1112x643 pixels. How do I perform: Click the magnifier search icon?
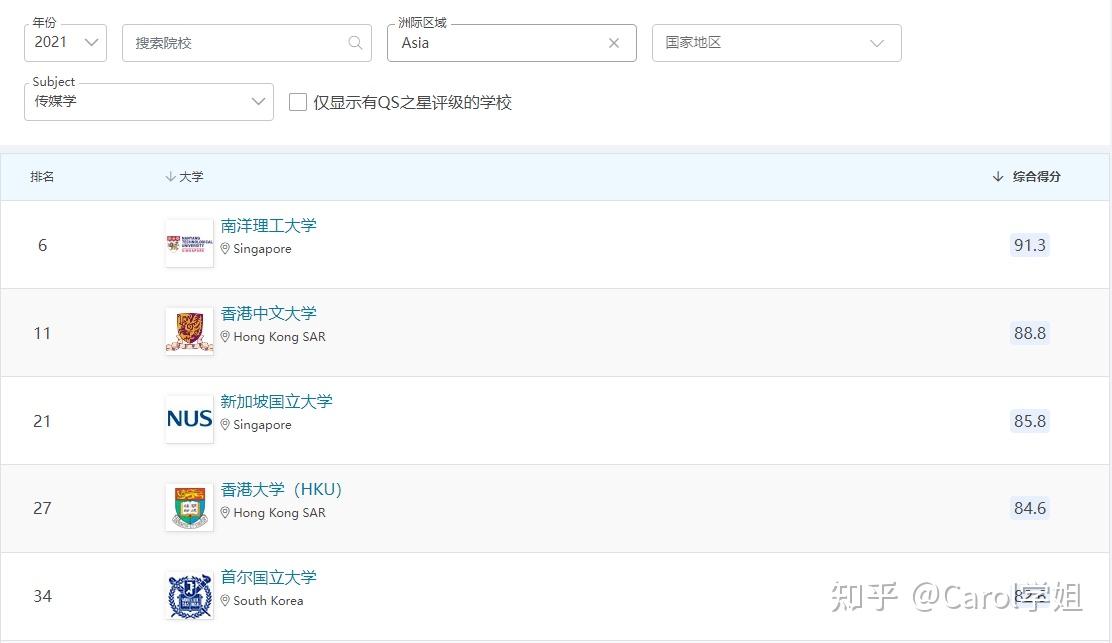(x=355, y=43)
